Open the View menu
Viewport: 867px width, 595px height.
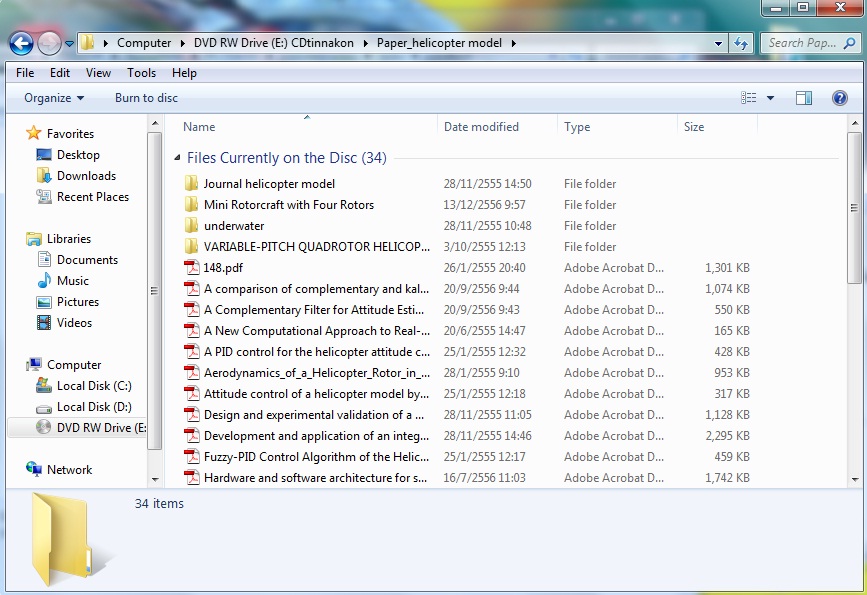[x=98, y=73]
